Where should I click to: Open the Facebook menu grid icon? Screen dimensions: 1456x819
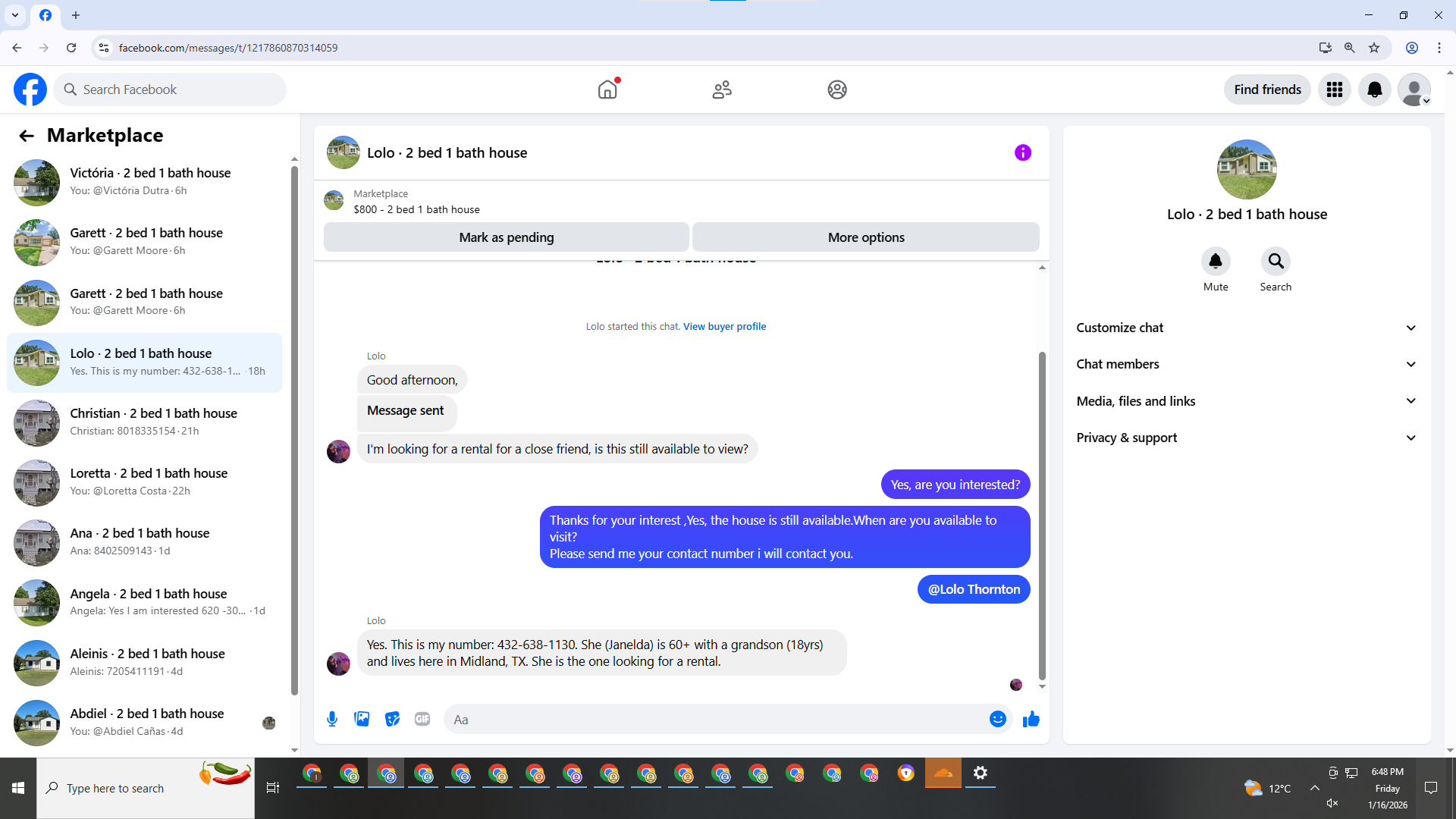click(x=1335, y=89)
